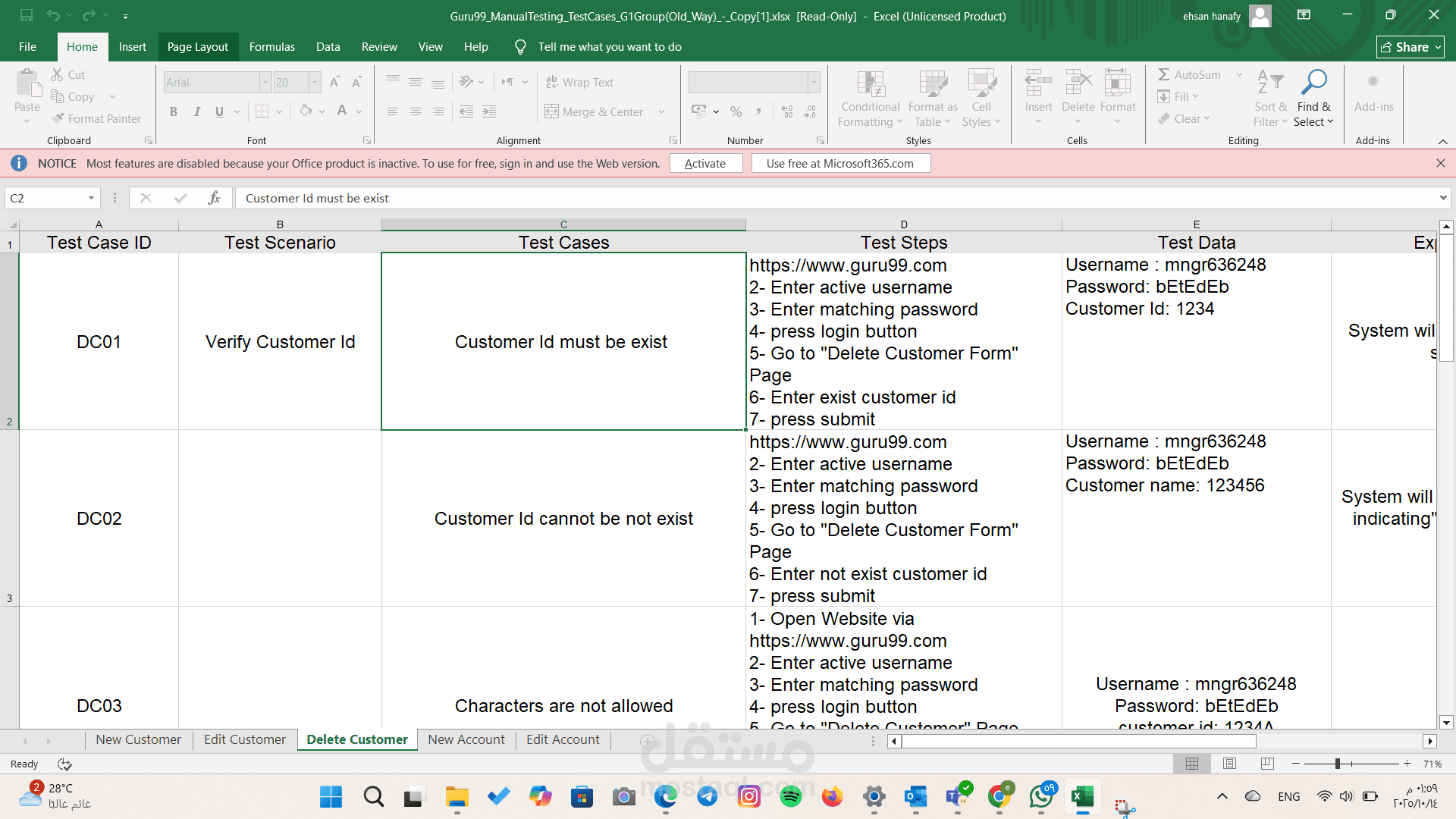1456x819 pixels.
Task: Click the Find & Select magnifier icon
Action: click(1313, 82)
